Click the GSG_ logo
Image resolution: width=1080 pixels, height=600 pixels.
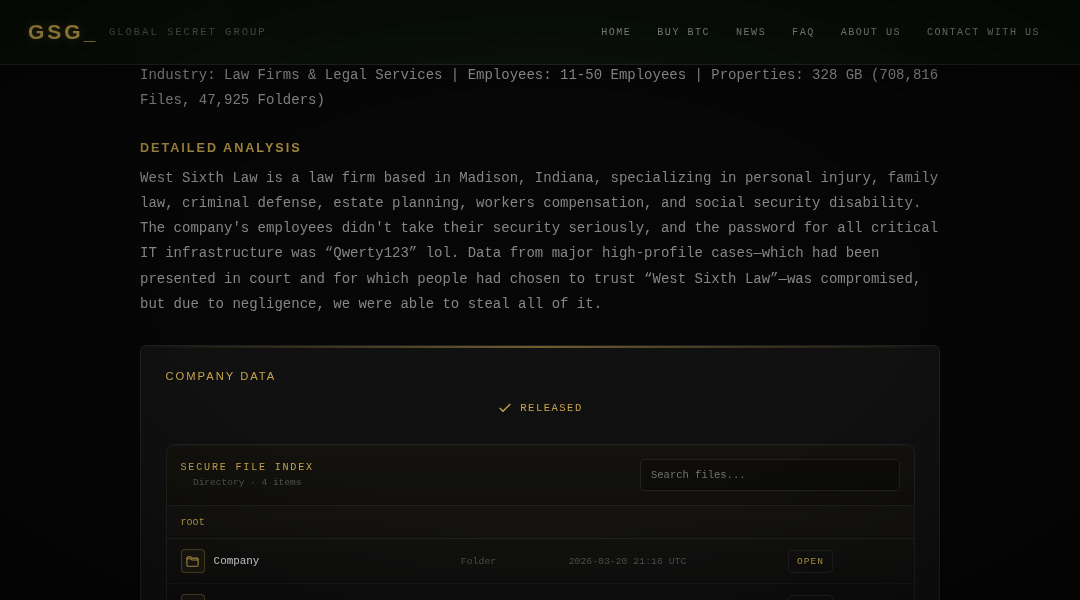61,32
